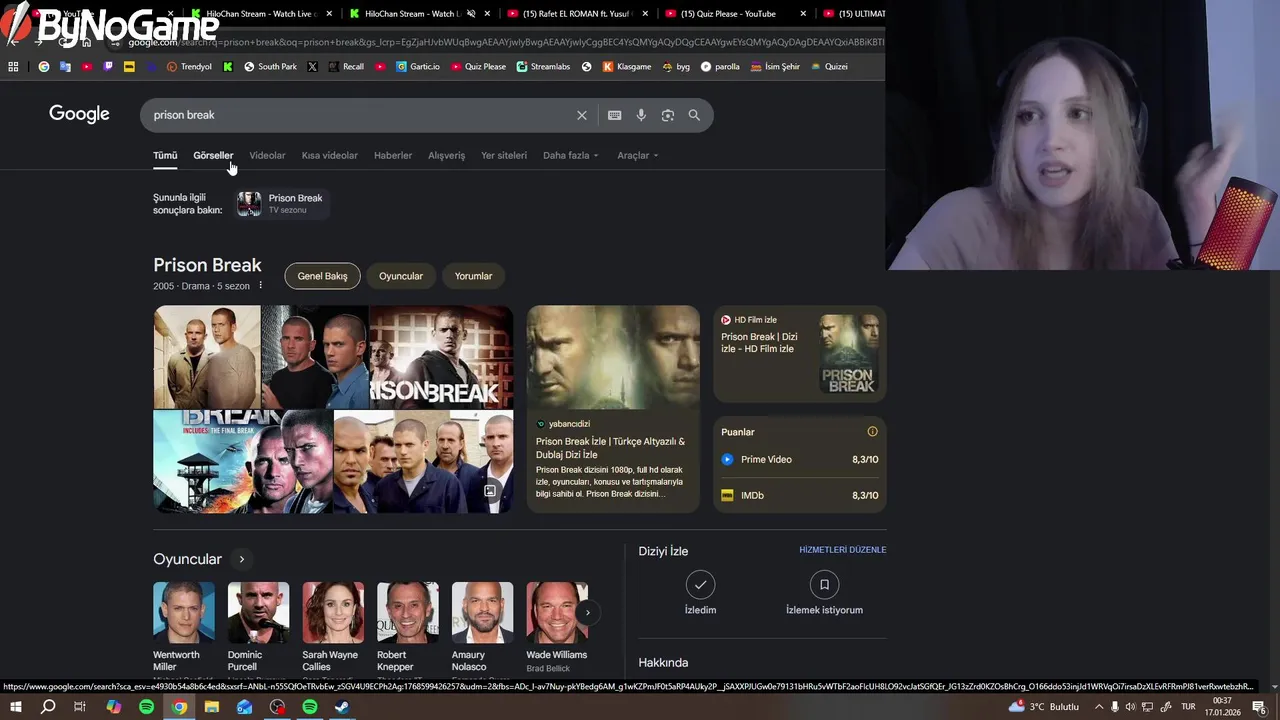Mark show as İzledim
This screenshot has height=720, width=1280.
[x=700, y=593]
